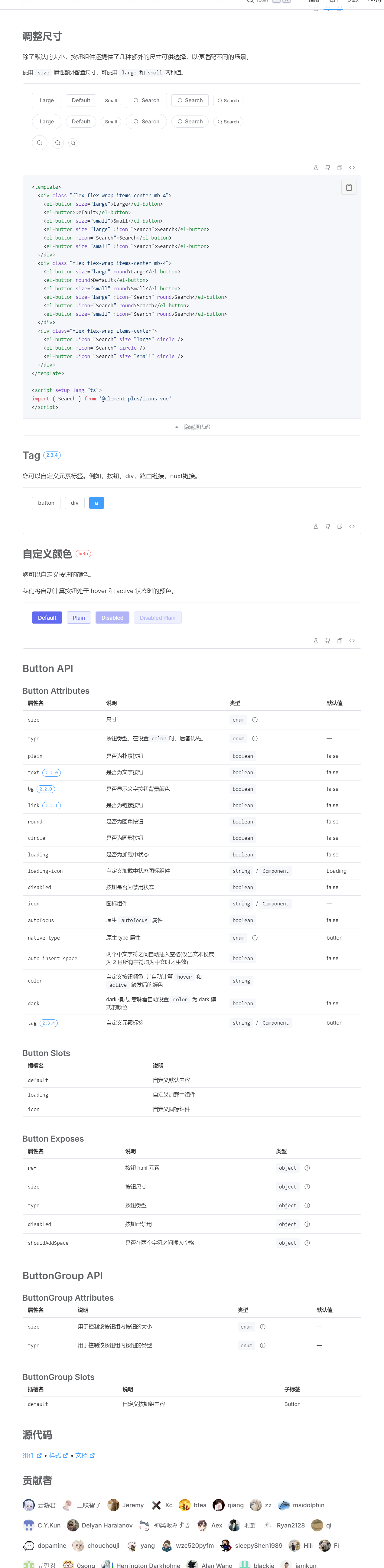Image resolution: width=384 pixels, height=1568 pixels.
Task: Click the purple Default color button
Action: (47, 618)
